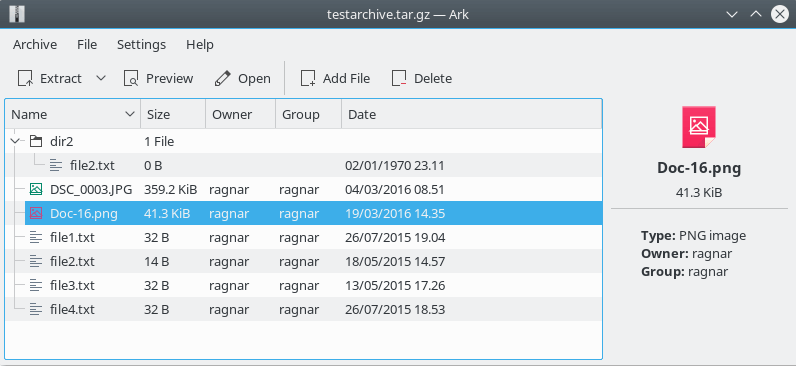Click the 14 B file2.txt icon
796x366 pixels.
coord(36,261)
